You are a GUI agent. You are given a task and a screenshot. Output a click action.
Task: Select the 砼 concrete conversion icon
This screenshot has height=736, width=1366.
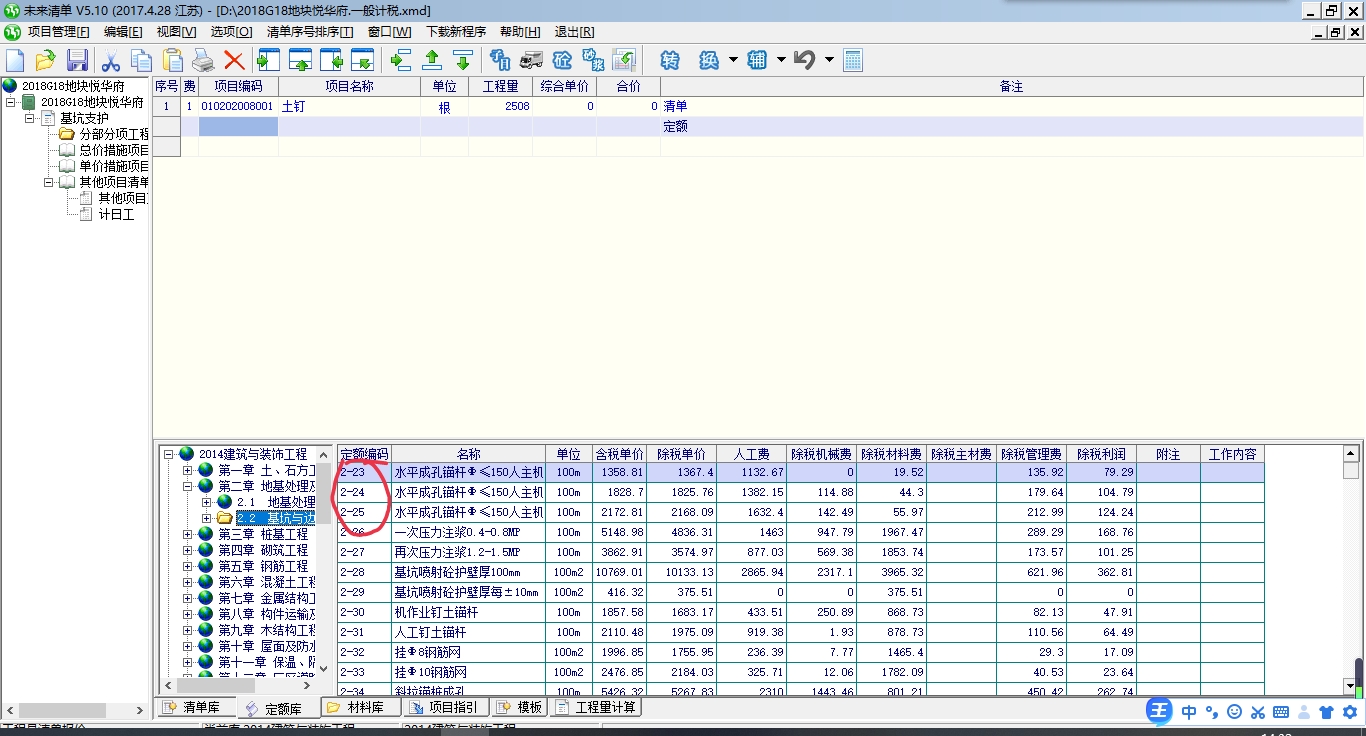point(562,60)
